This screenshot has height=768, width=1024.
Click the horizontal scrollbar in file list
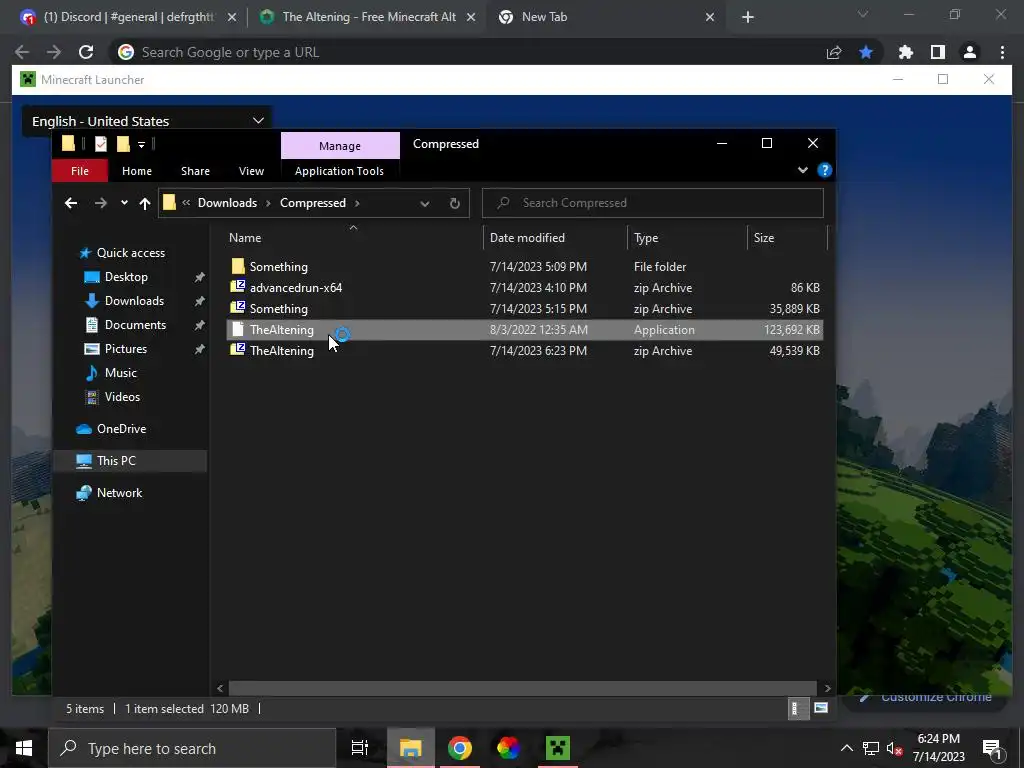522,688
